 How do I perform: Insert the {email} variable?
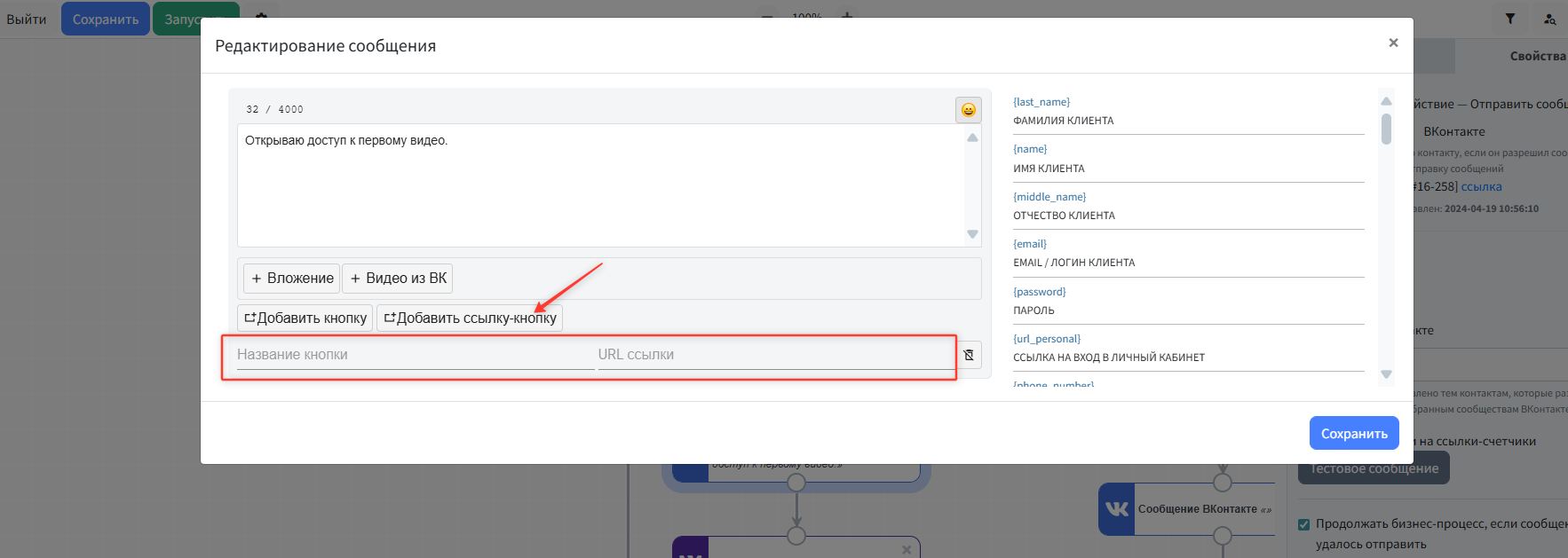point(1030,244)
